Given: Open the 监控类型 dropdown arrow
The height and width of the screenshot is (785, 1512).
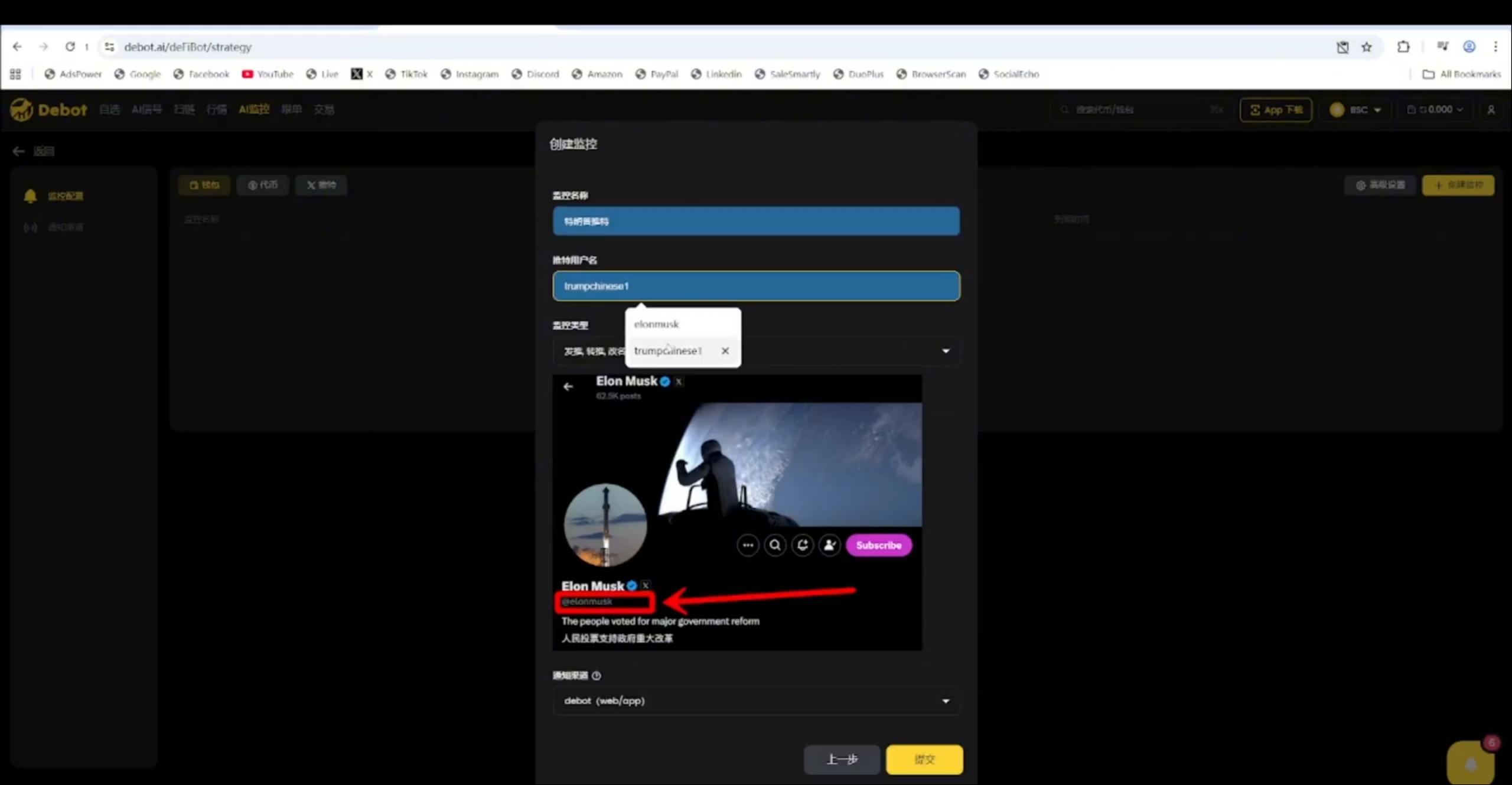Looking at the screenshot, I should click(x=946, y=351).
